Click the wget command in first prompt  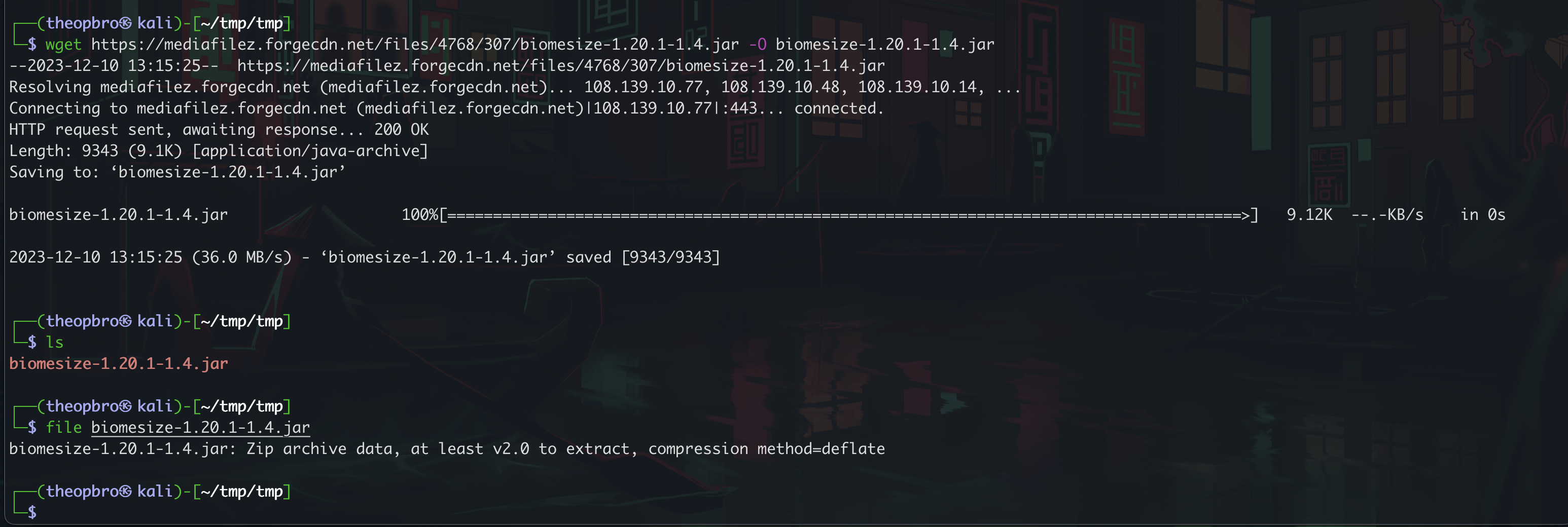tap(63, 45)
